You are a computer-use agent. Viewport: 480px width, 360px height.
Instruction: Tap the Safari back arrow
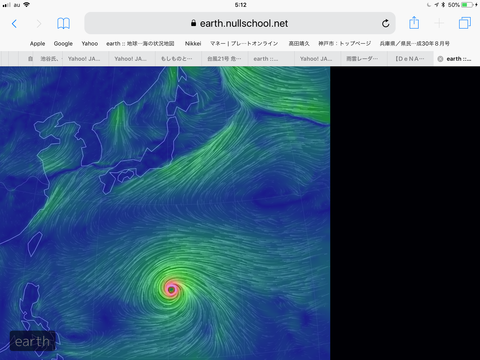click(x=14, y=24)
